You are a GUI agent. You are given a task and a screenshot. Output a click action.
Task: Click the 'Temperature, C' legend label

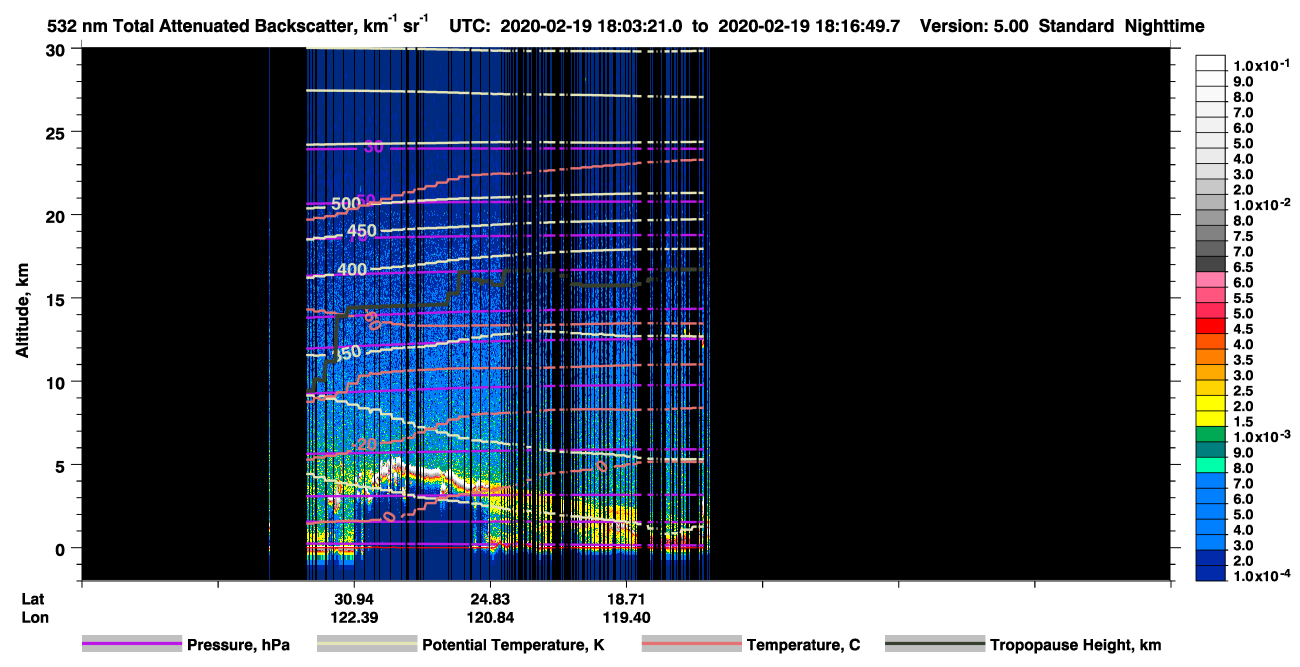(x=803, y=645)
